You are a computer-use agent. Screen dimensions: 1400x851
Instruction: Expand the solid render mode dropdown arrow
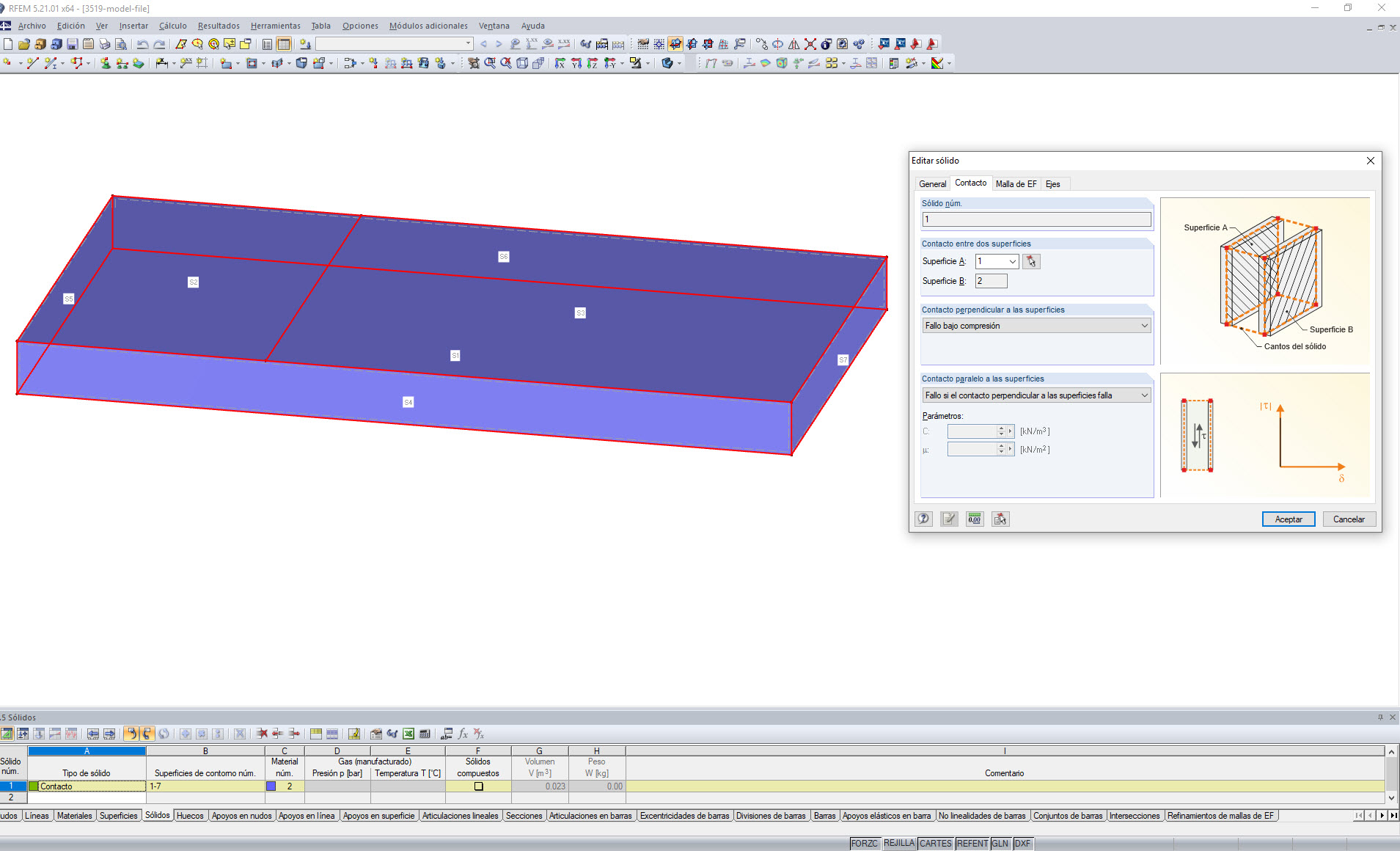(x=680, y=64)
